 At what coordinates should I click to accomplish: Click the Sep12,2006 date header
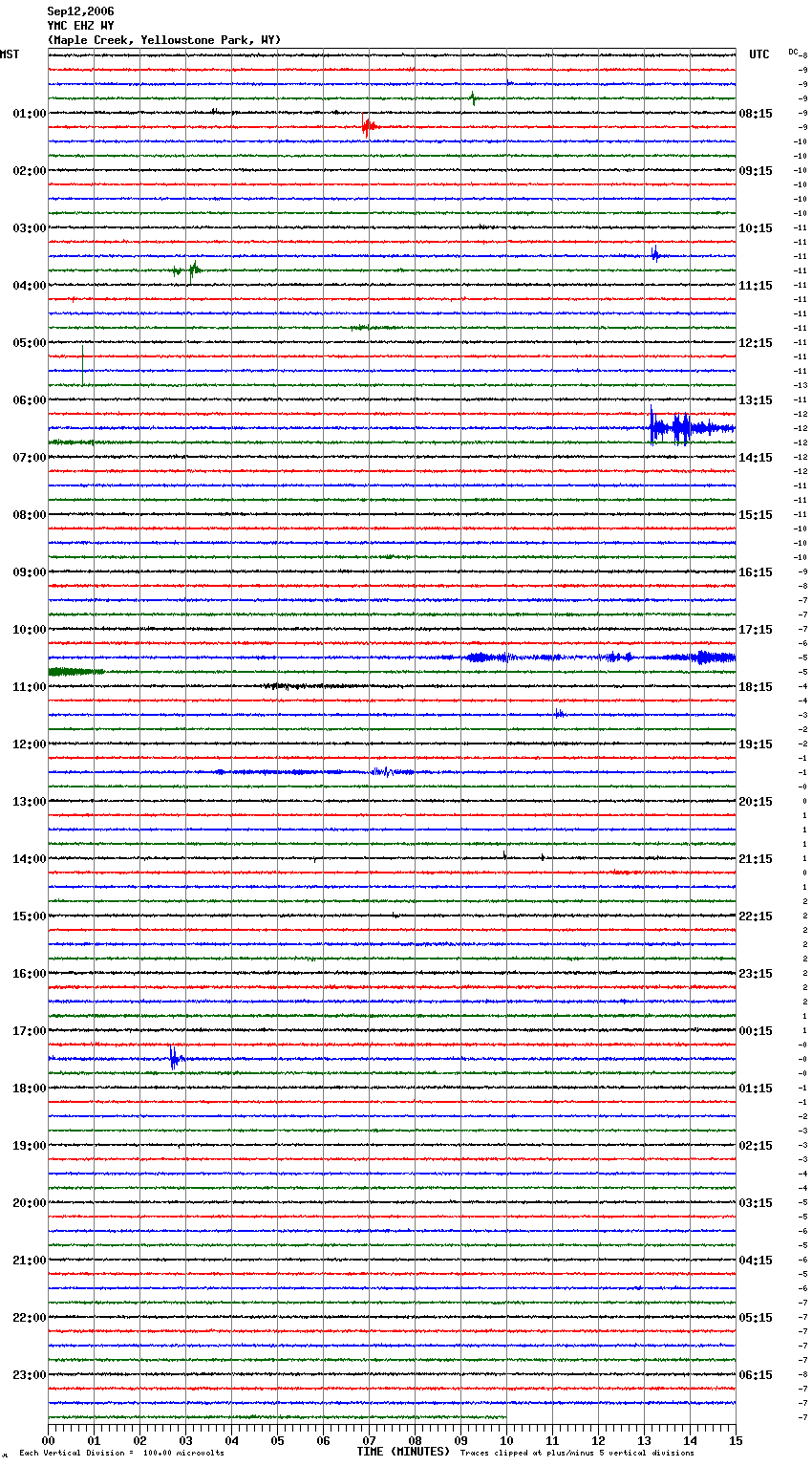click(x=80, y=11)
